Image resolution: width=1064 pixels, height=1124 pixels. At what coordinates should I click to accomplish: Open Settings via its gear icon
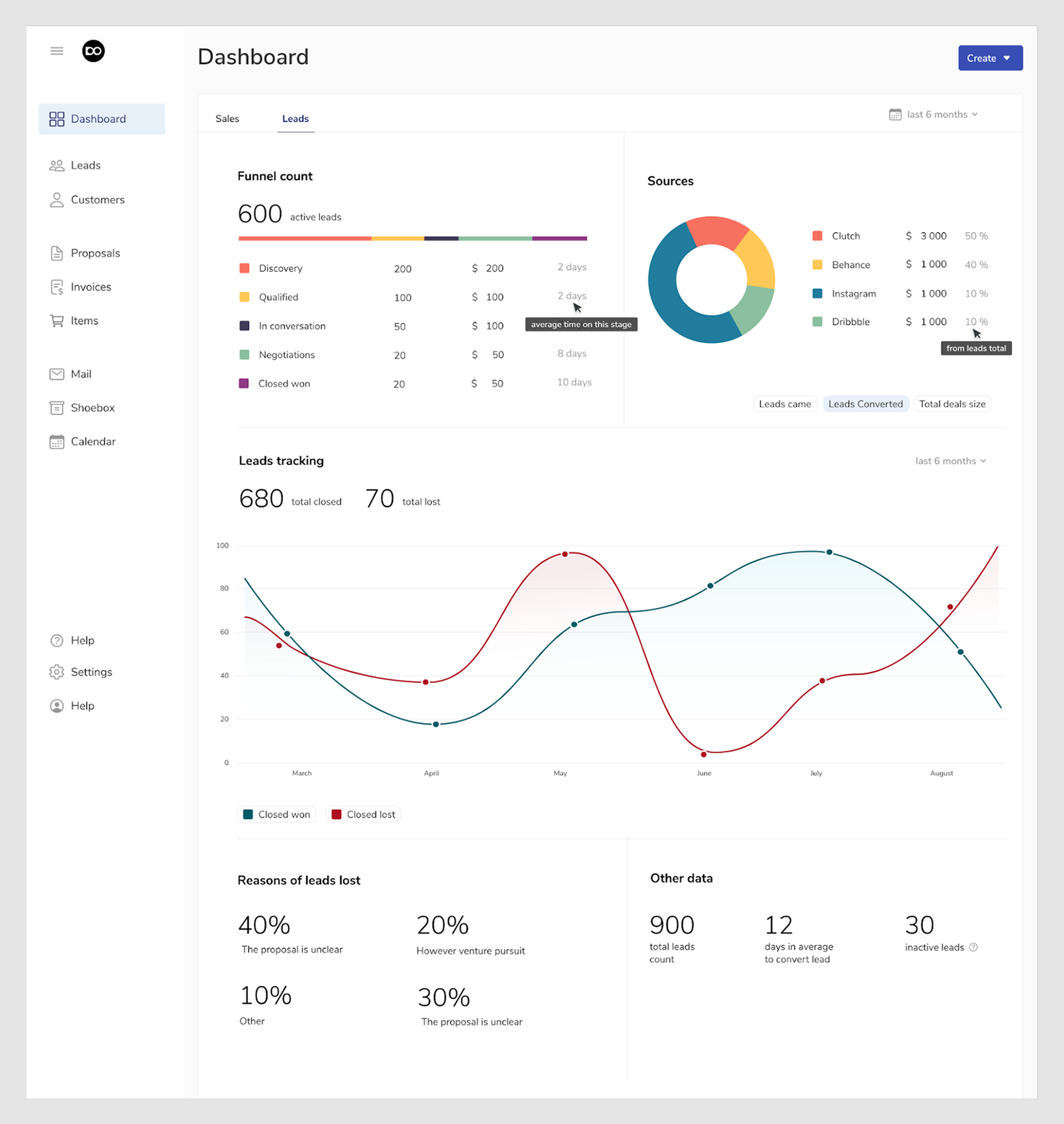[57, 672]
